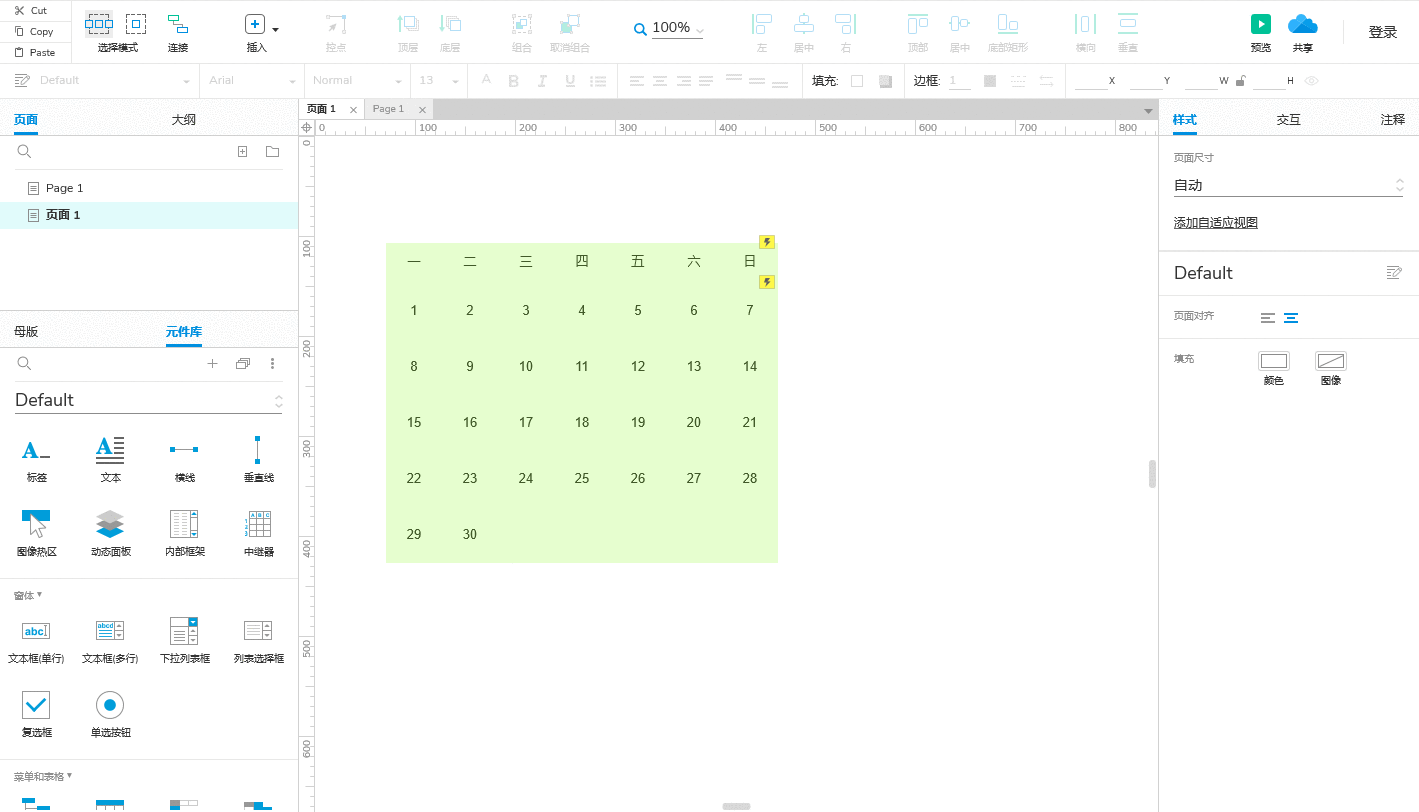The image size is (1419, 812).
Task: Switch to the 母版 masters tab
Action: (x=26, y=332)
